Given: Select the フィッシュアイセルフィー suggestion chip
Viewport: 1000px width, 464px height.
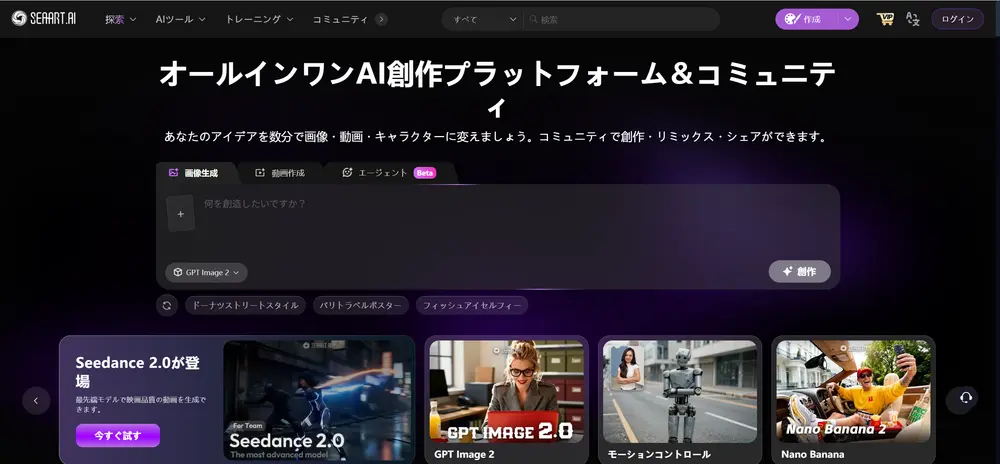Looking at the screenshot, I should 472,305.
